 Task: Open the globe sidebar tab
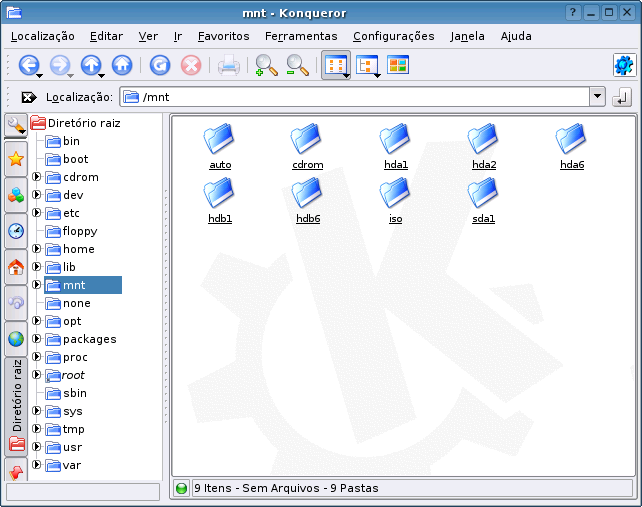[x=16, y=339]
